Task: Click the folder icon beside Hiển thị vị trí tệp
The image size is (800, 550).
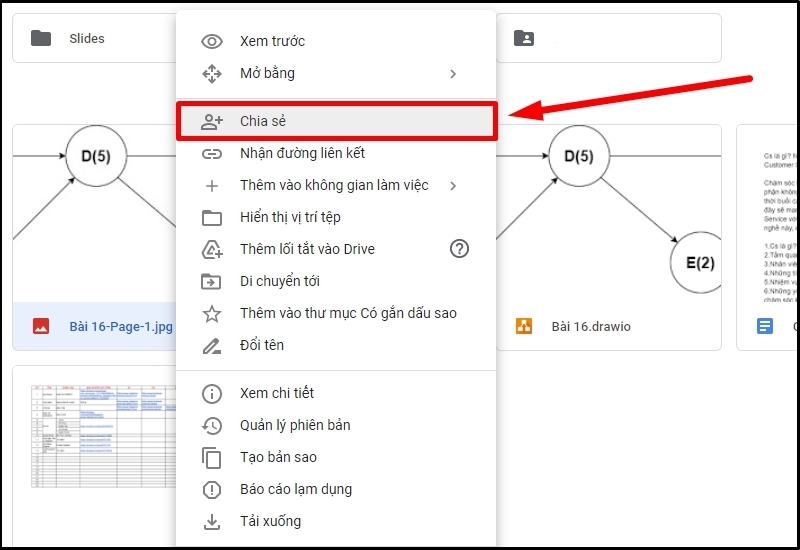Action: tap(212, 218)
